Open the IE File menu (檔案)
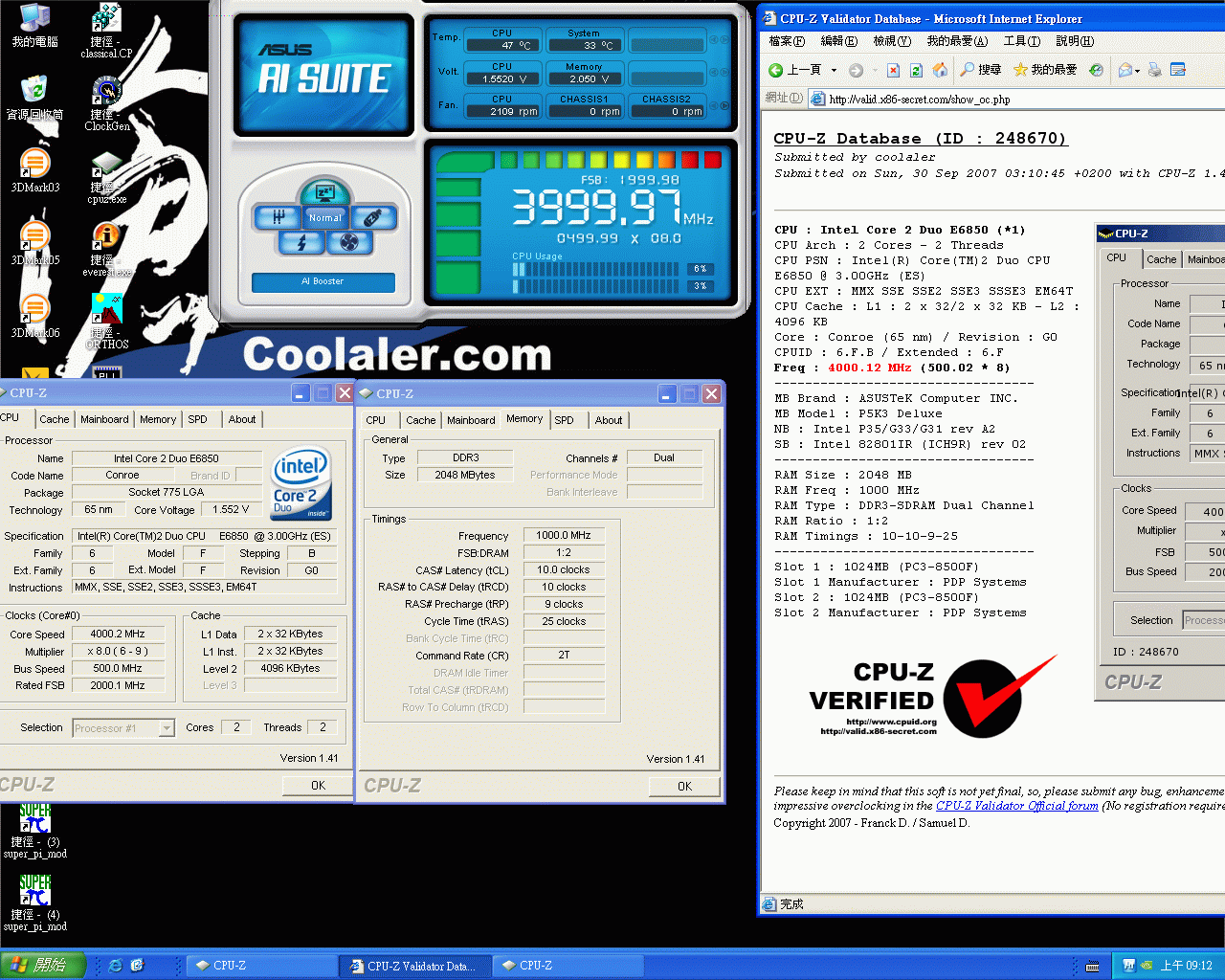Screen dimensions: 1225x980 pyautogui.click(x=787, y=41)
